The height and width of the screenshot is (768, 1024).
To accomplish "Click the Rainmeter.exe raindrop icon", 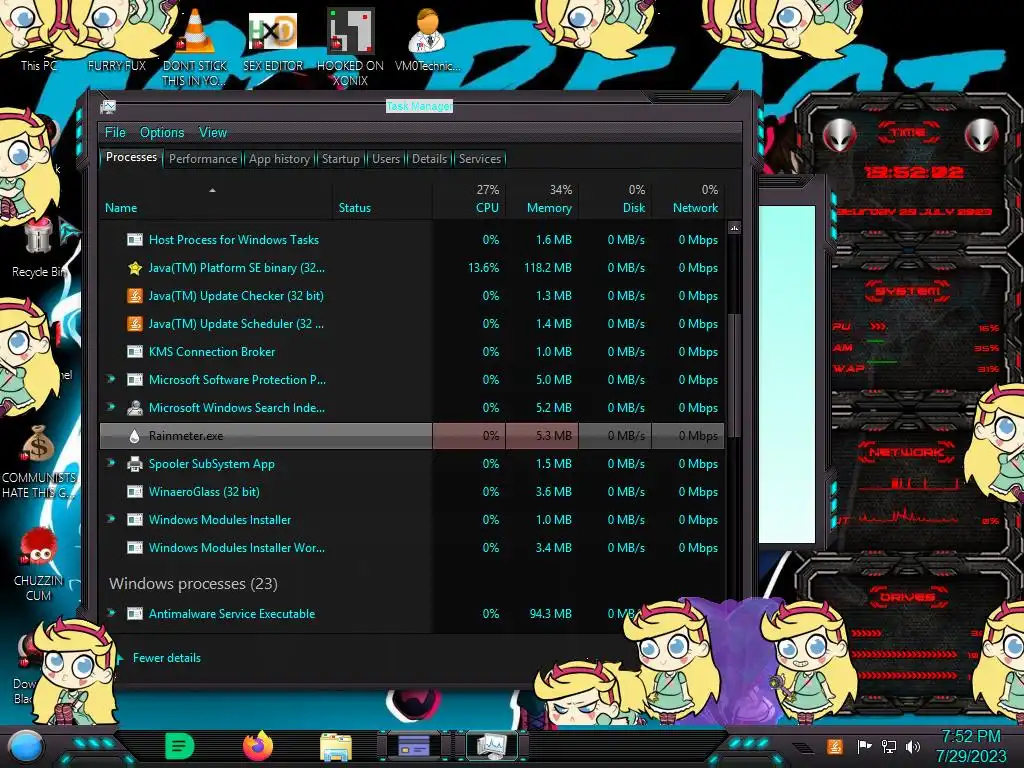I will coord(135,436).
